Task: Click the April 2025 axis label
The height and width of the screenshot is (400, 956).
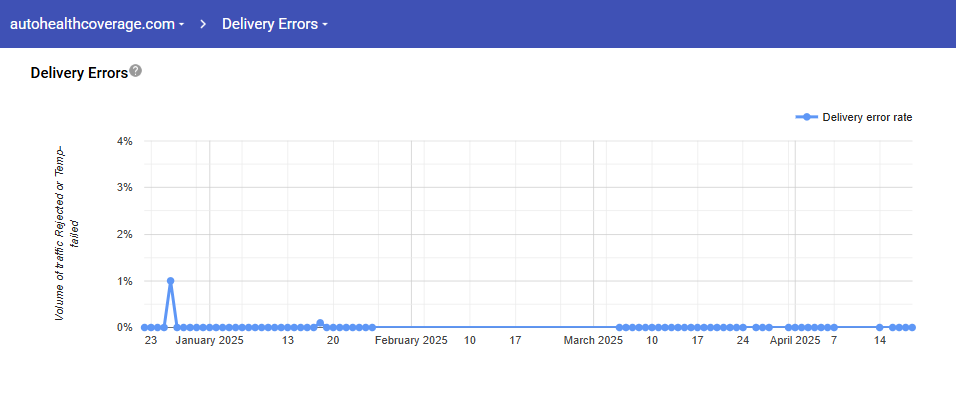Action: click(x=795, y=341)
